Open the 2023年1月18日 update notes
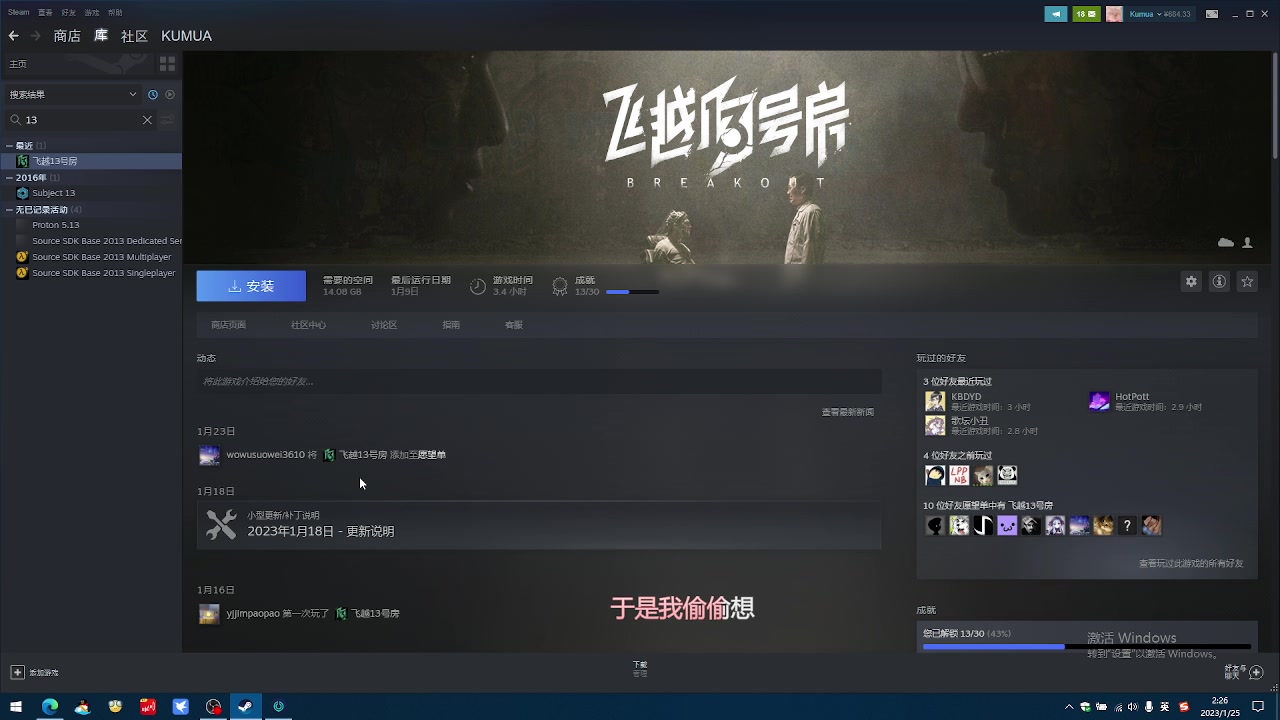1280x720 pixels. click(x=539, y=525)
